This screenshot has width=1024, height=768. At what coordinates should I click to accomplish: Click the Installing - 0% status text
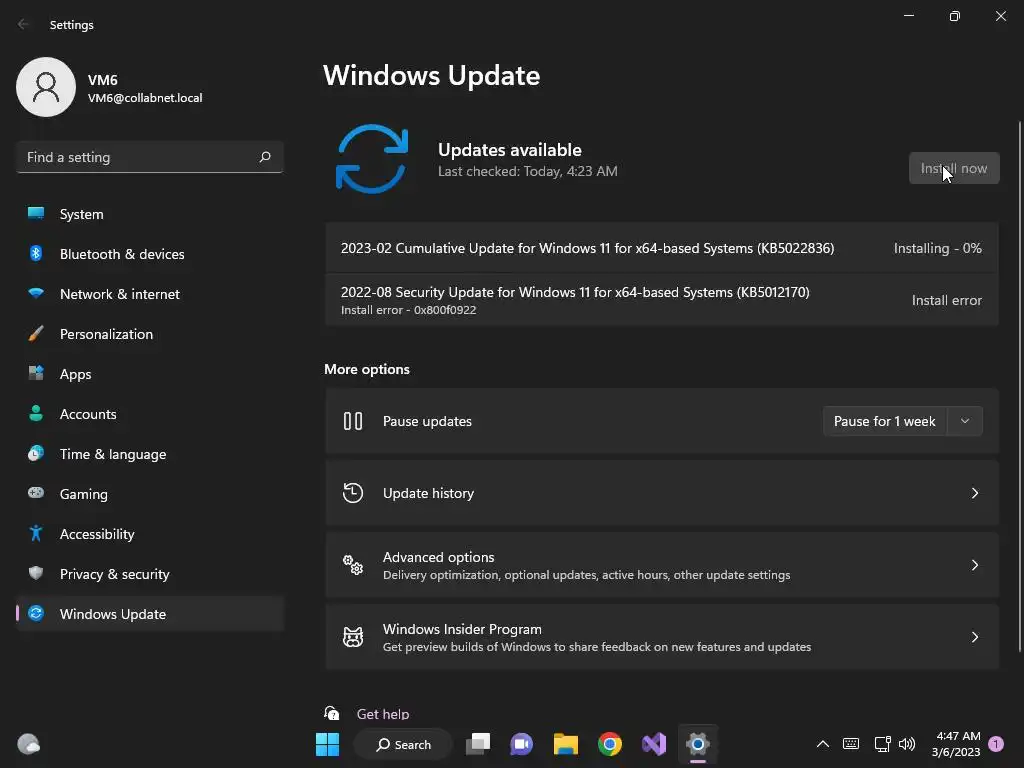937,248
